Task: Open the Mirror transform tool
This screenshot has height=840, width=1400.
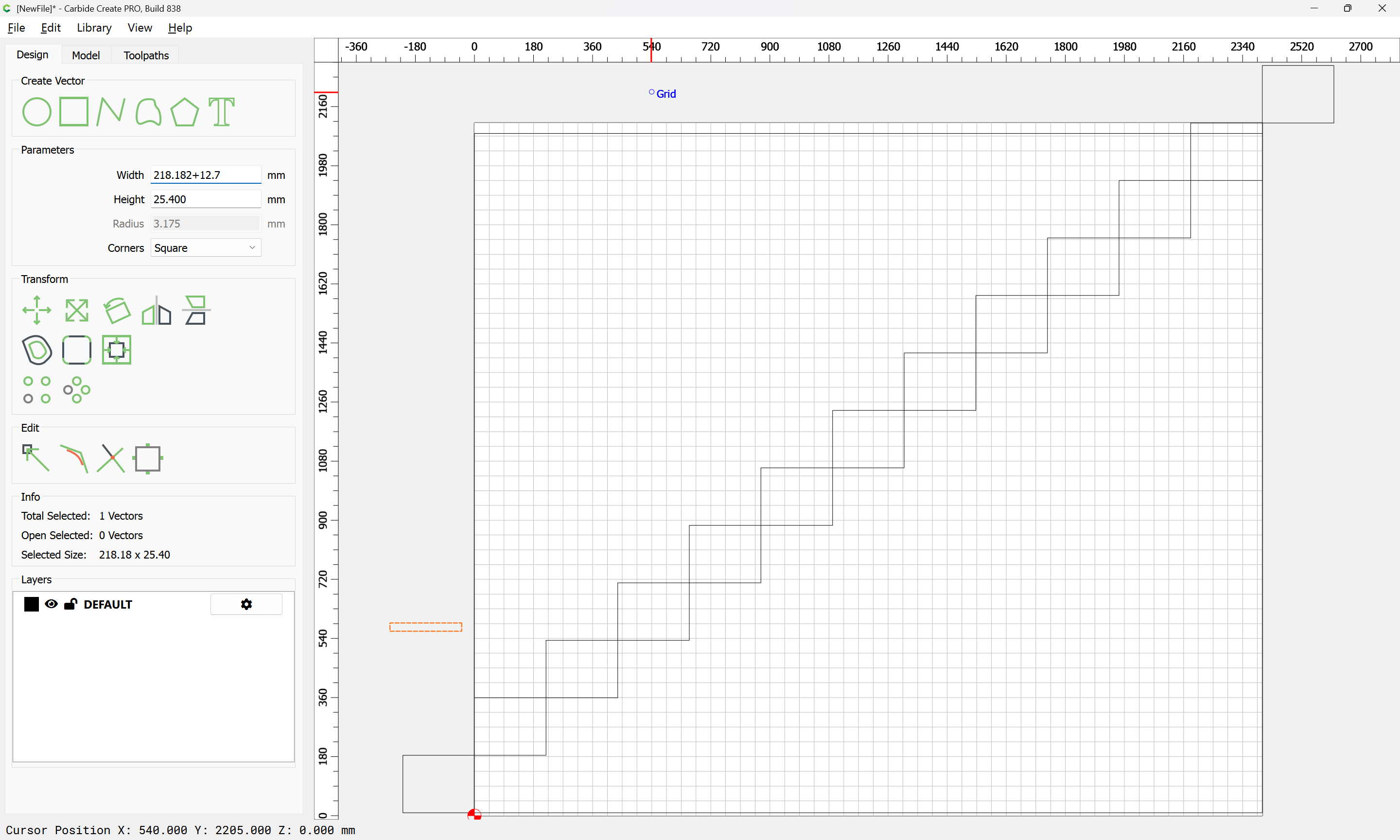Action: [156, 310]
